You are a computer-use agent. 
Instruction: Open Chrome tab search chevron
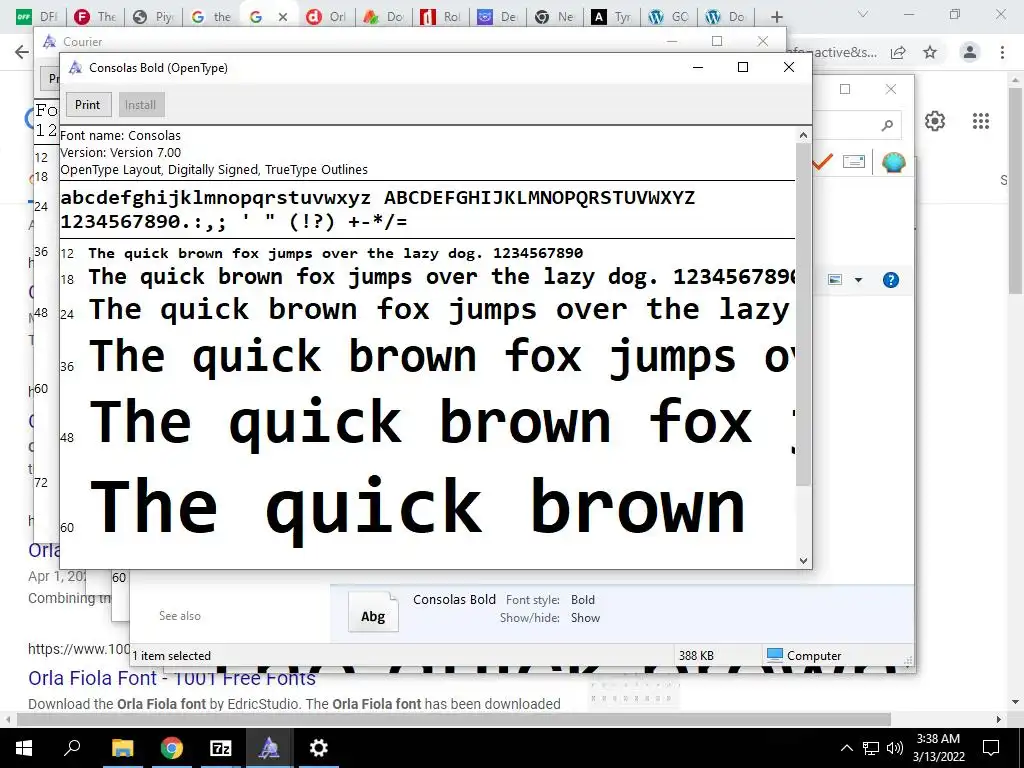point(863,14)
